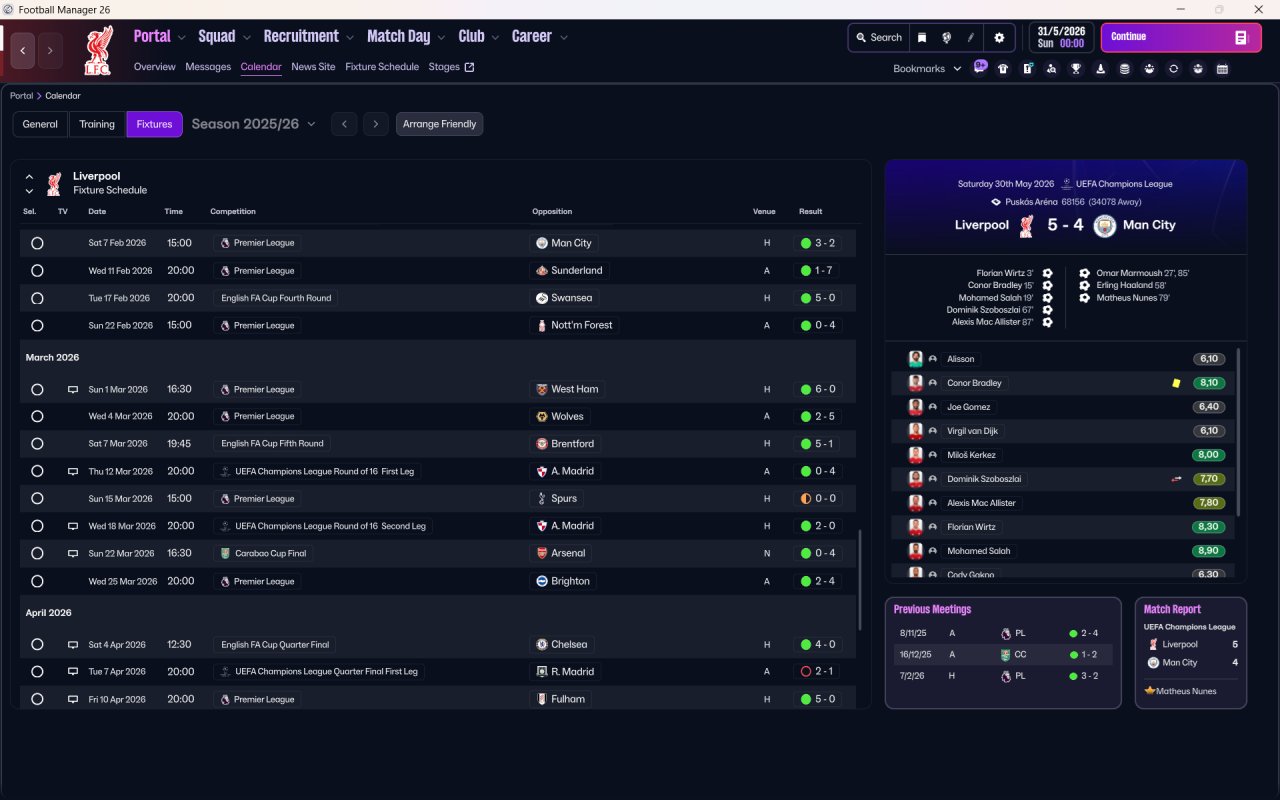Click the Portal breadcrumb link
Viewport: 1280px width, 800px height.
coord(21,96)
